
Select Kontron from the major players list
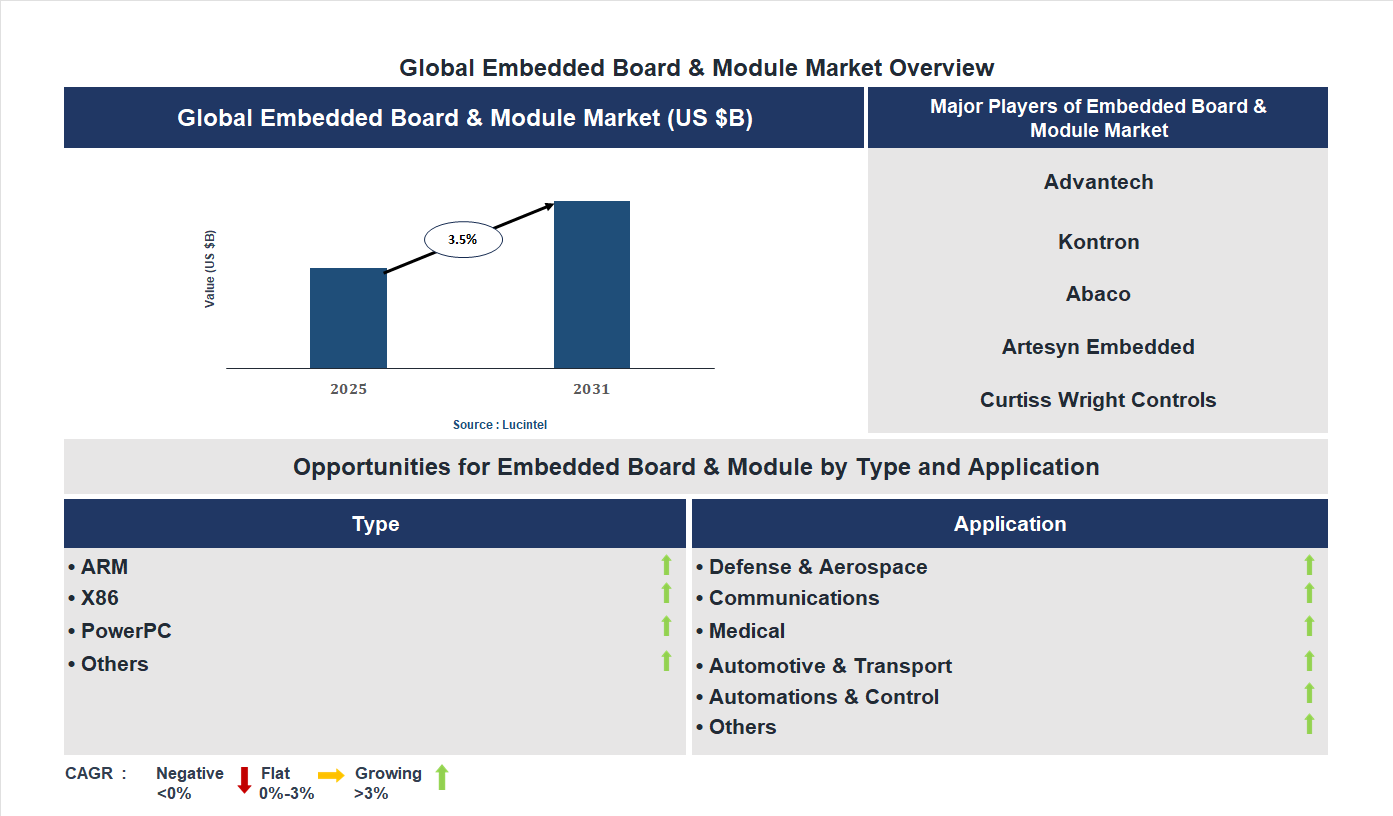[x=1098, y=241]
